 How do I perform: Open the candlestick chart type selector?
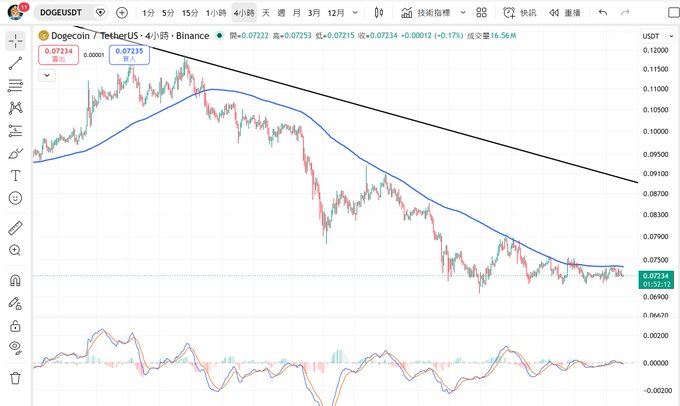(x=379, y=13)
